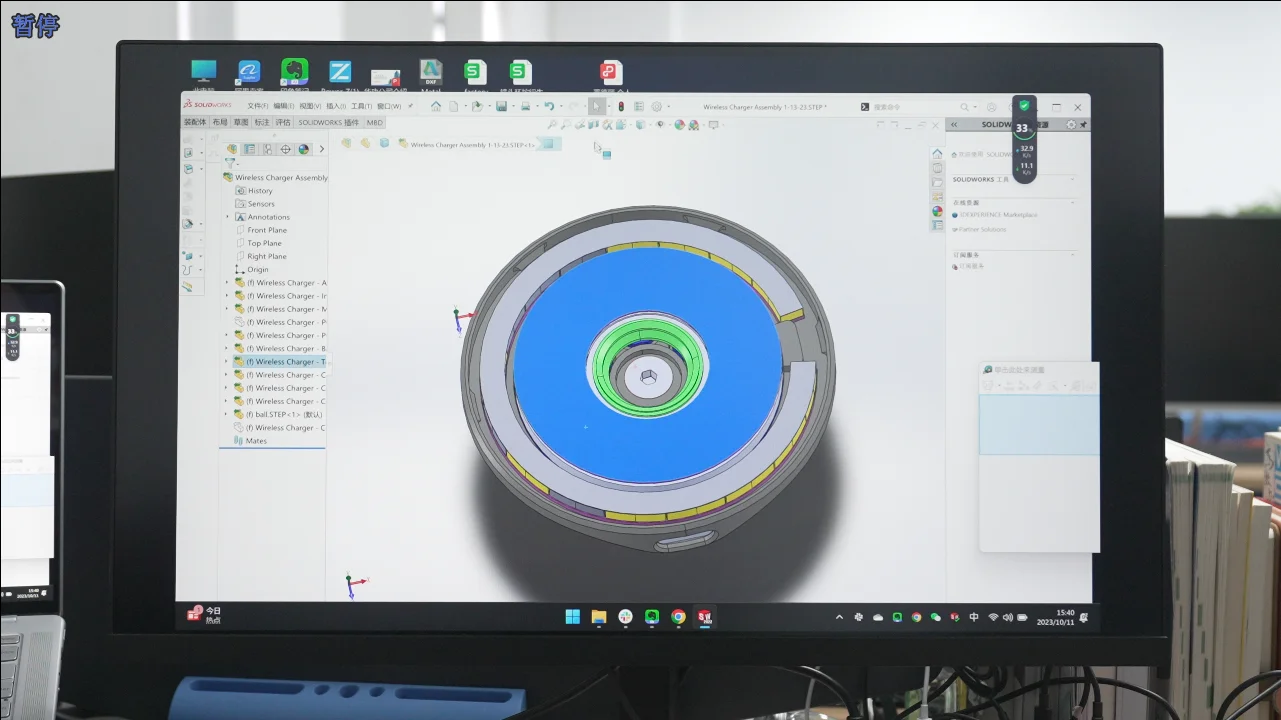Switch to the 评估 ribbon tab
Image resolution: width=1281 pixels, height=720 pixels.
point(283,122)
